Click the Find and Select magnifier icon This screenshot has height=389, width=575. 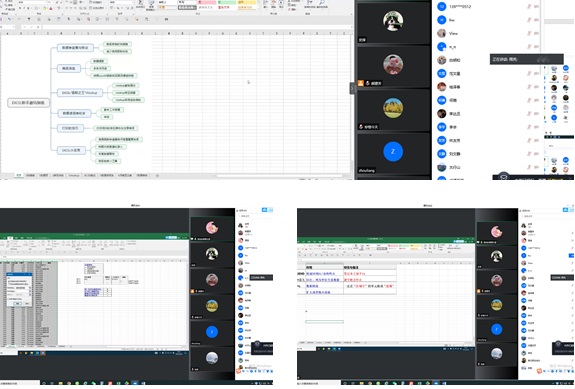pos(322,3)
